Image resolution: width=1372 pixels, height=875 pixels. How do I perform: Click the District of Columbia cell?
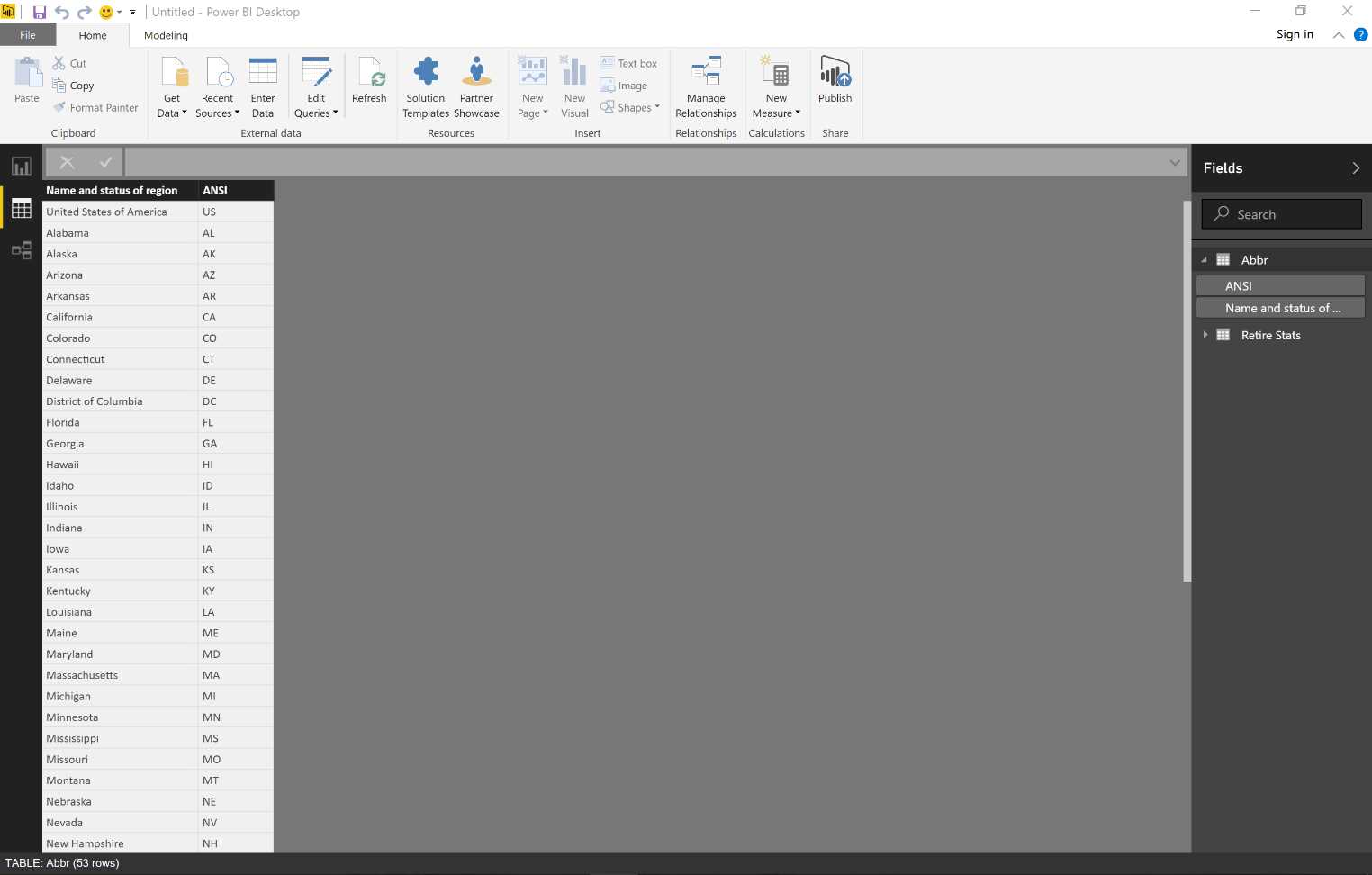point(120,401)
